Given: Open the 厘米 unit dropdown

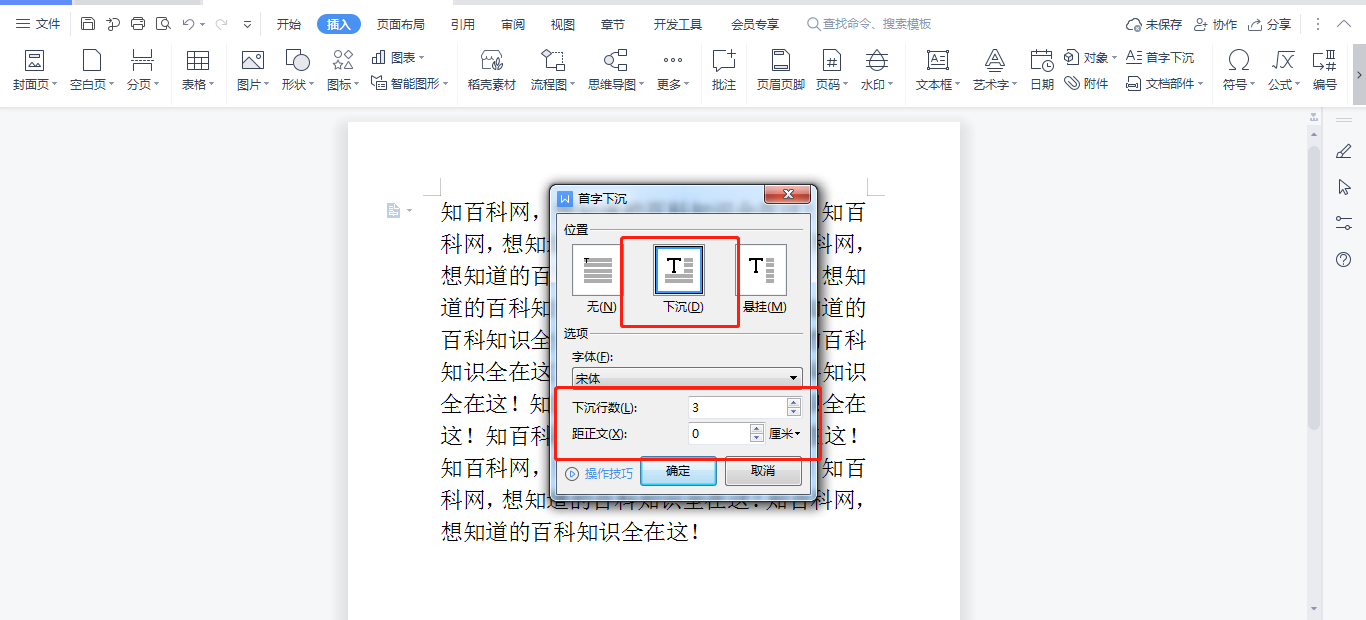Looking at the screenshot, I should (x=785, y=434).
